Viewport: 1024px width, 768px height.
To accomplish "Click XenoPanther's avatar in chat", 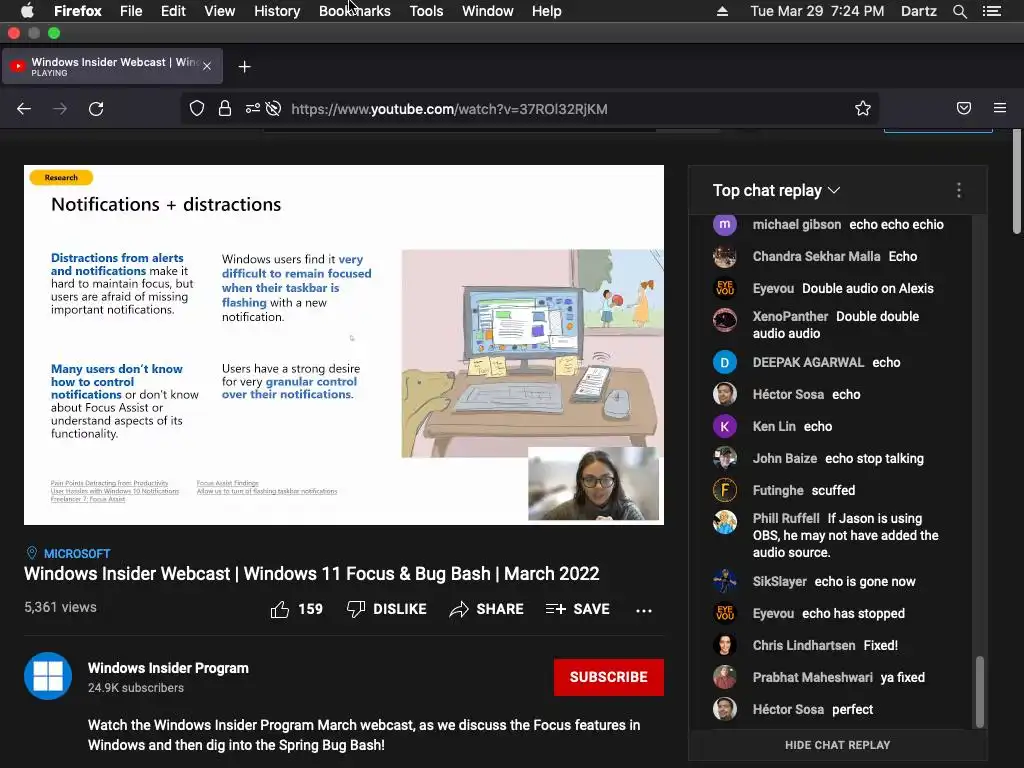I will click(x=724, y=320).
